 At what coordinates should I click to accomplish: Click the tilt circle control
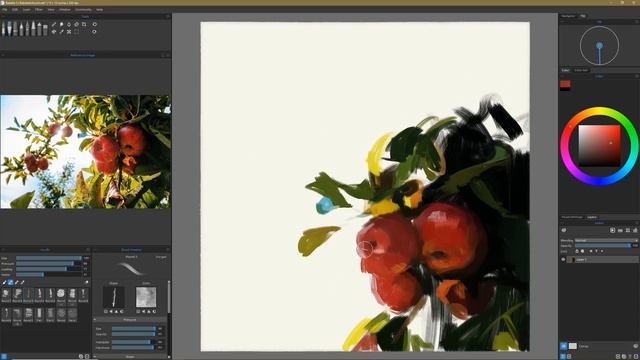pos(599,45)
